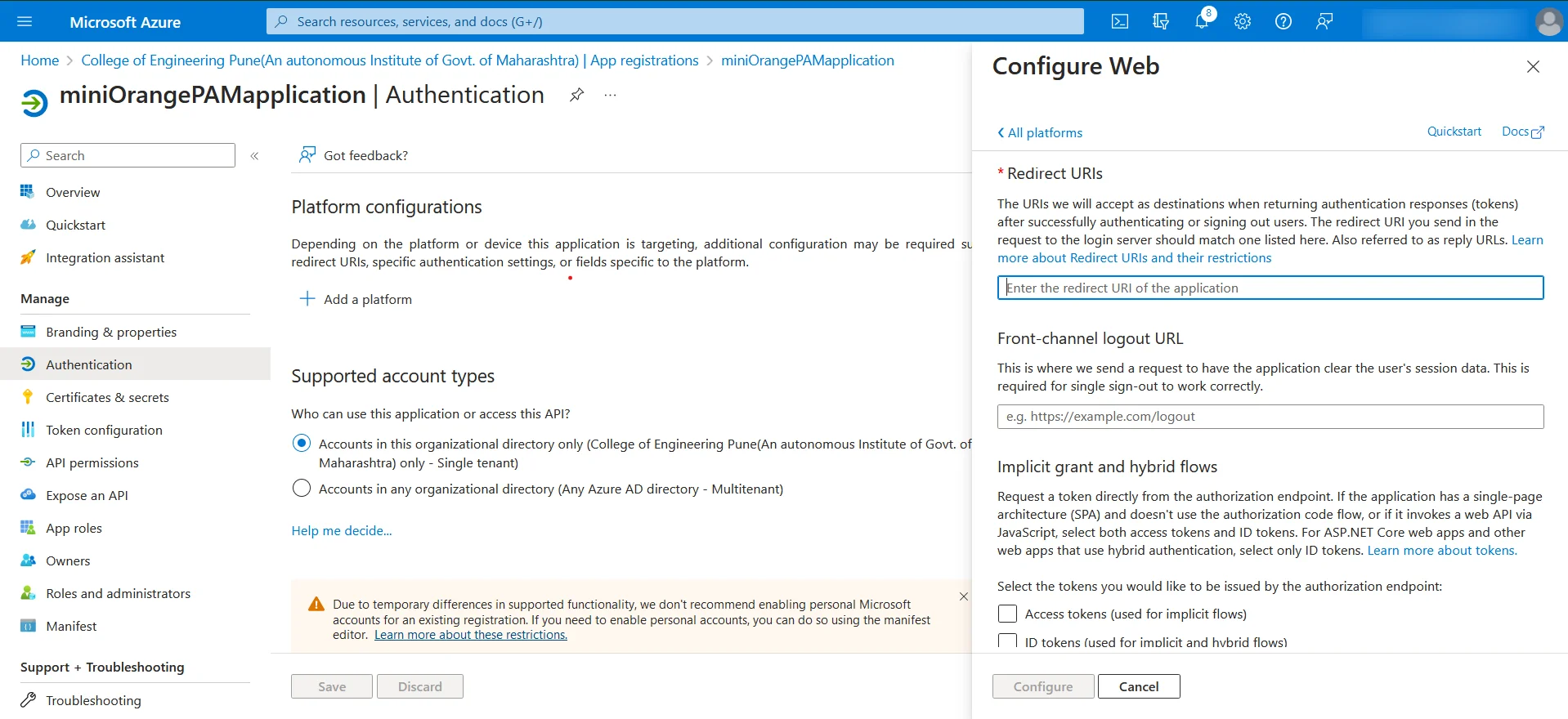Click the sidebar Search box

click(x=128, y=155)
